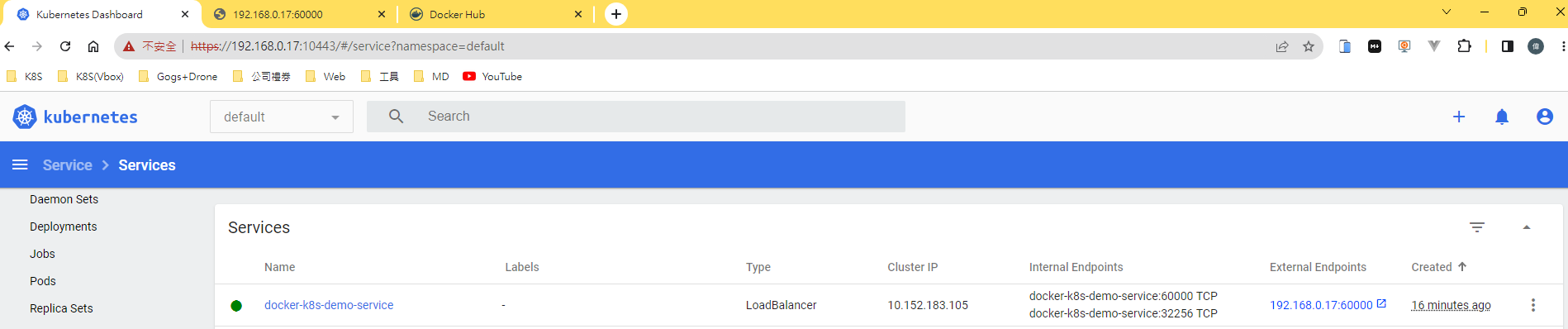Open actions menu for docker-k8s-demo-service
This screenshot has width=1568, height=329.
[1533, 305]
